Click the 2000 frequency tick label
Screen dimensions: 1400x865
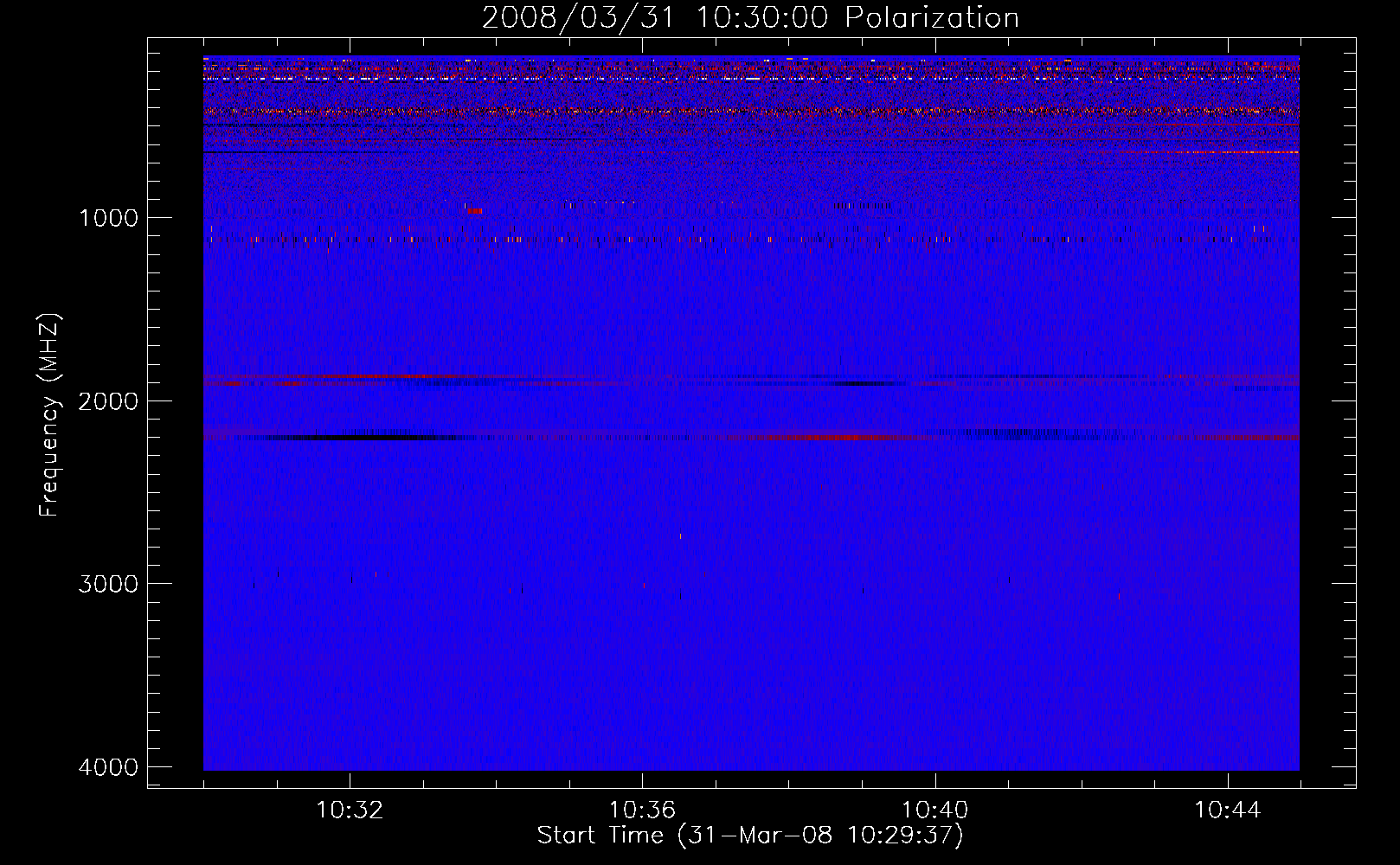point(108,400)
